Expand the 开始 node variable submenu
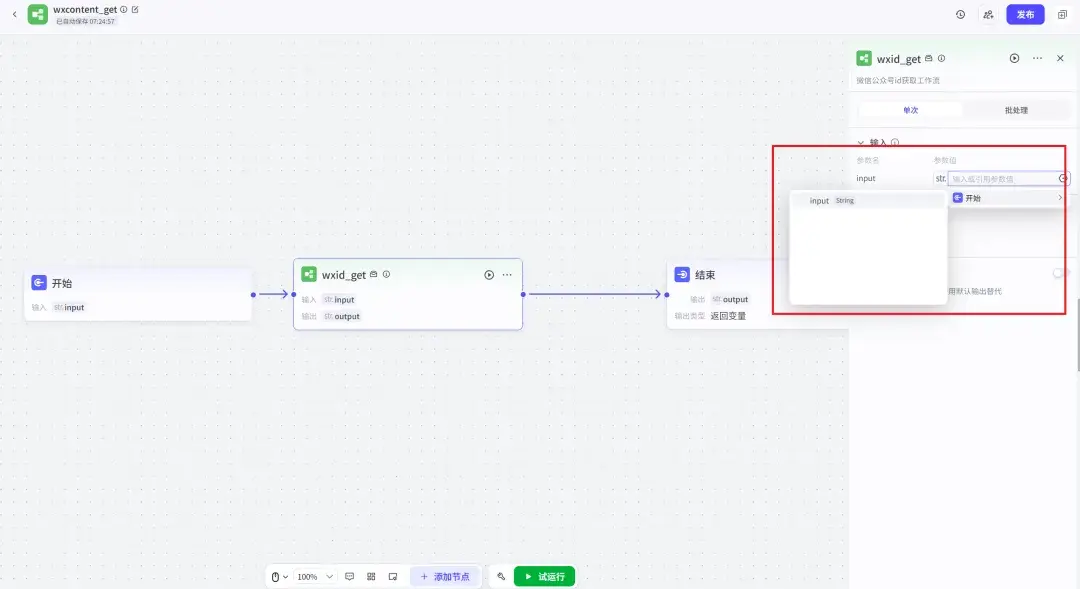Image resolution: width=1080 pixels, height=589 pixels. coord(1007,198)
